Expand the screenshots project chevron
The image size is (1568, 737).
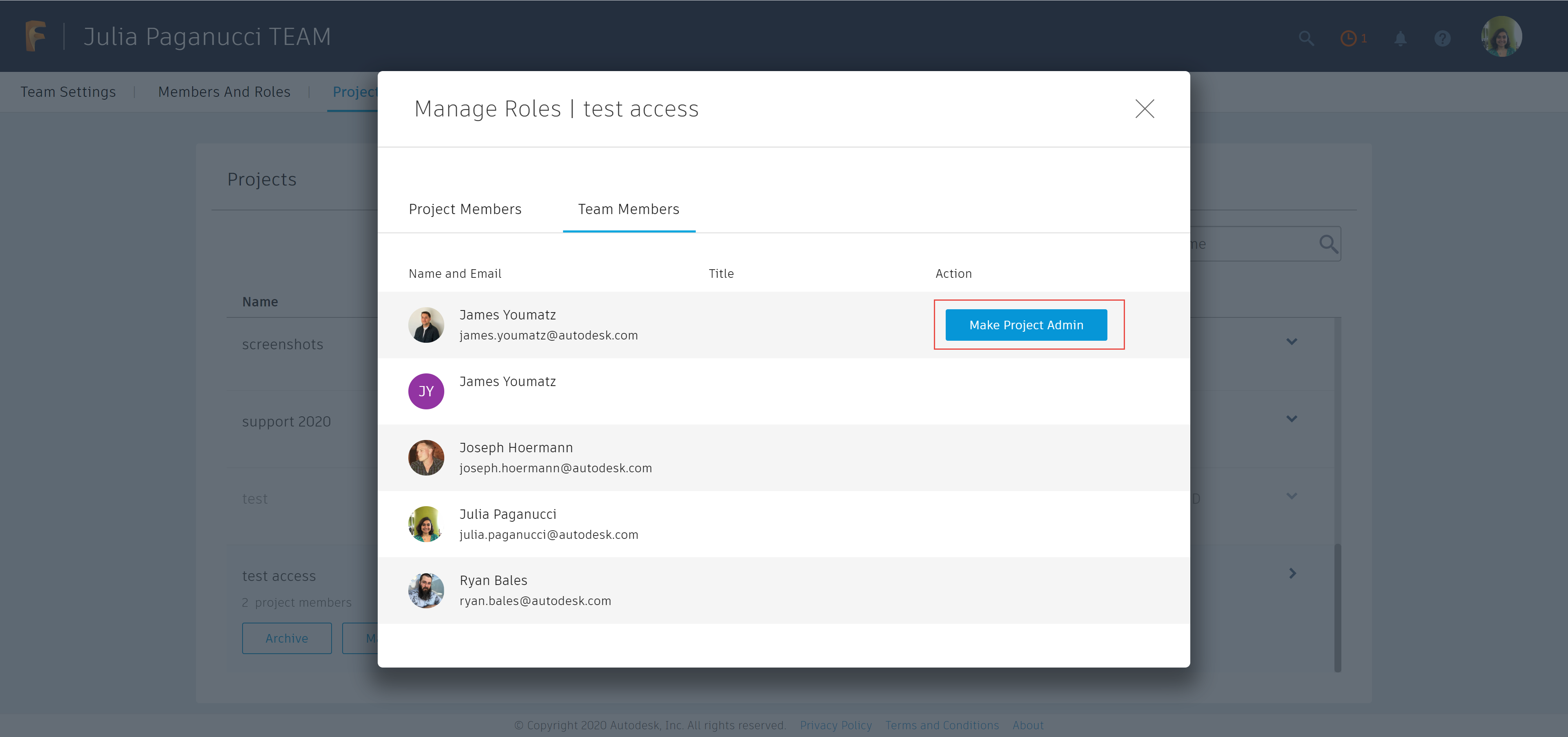click(x=1292, y=342)
